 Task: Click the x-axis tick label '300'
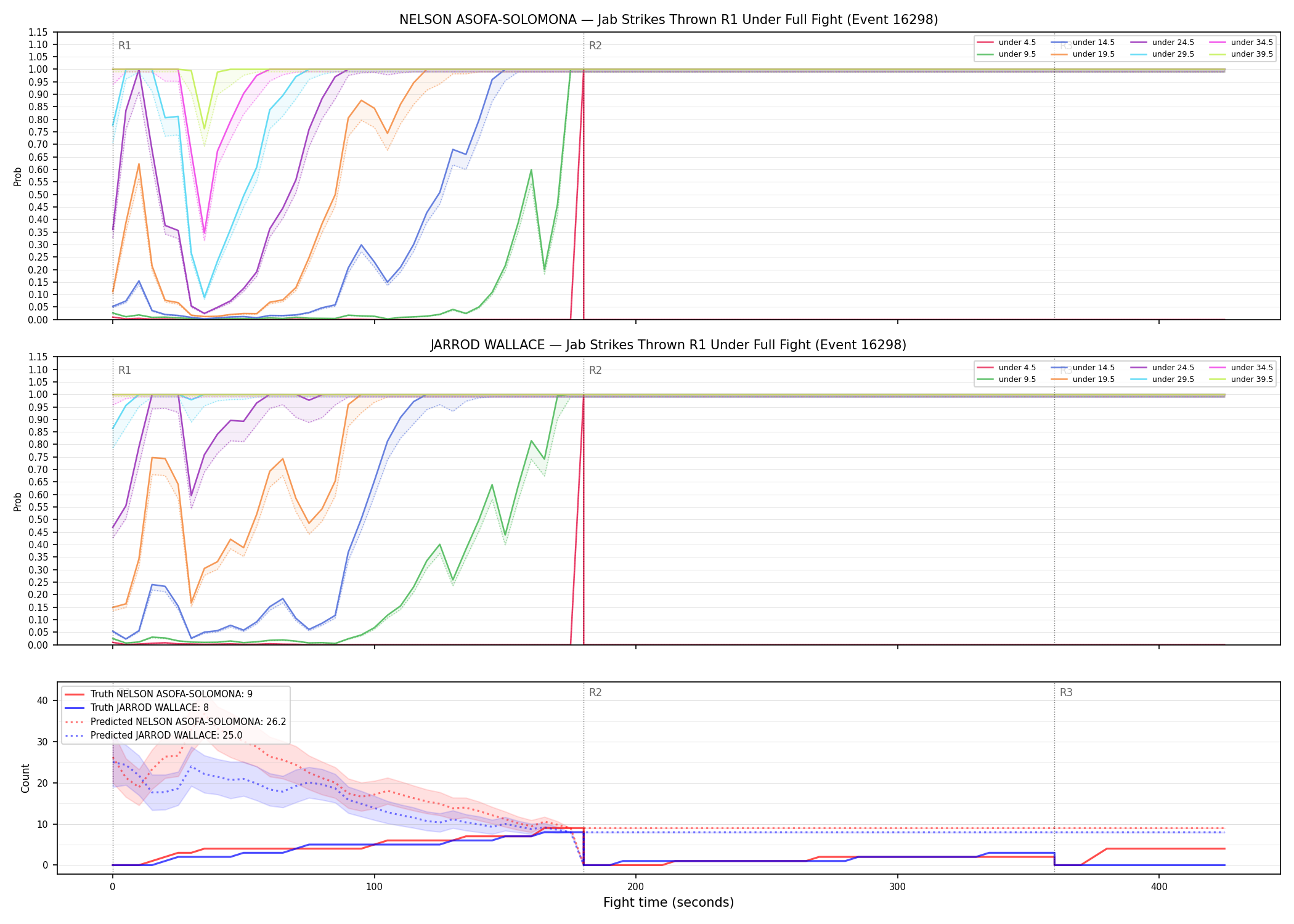click(x=897, y=887)
